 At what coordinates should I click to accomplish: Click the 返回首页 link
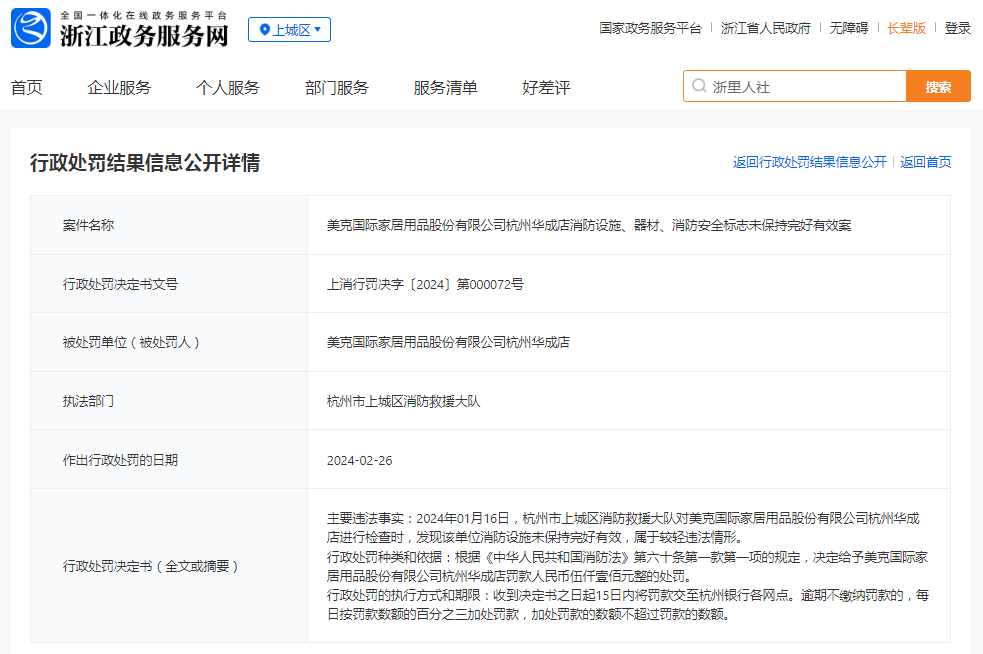pos(926,162)
